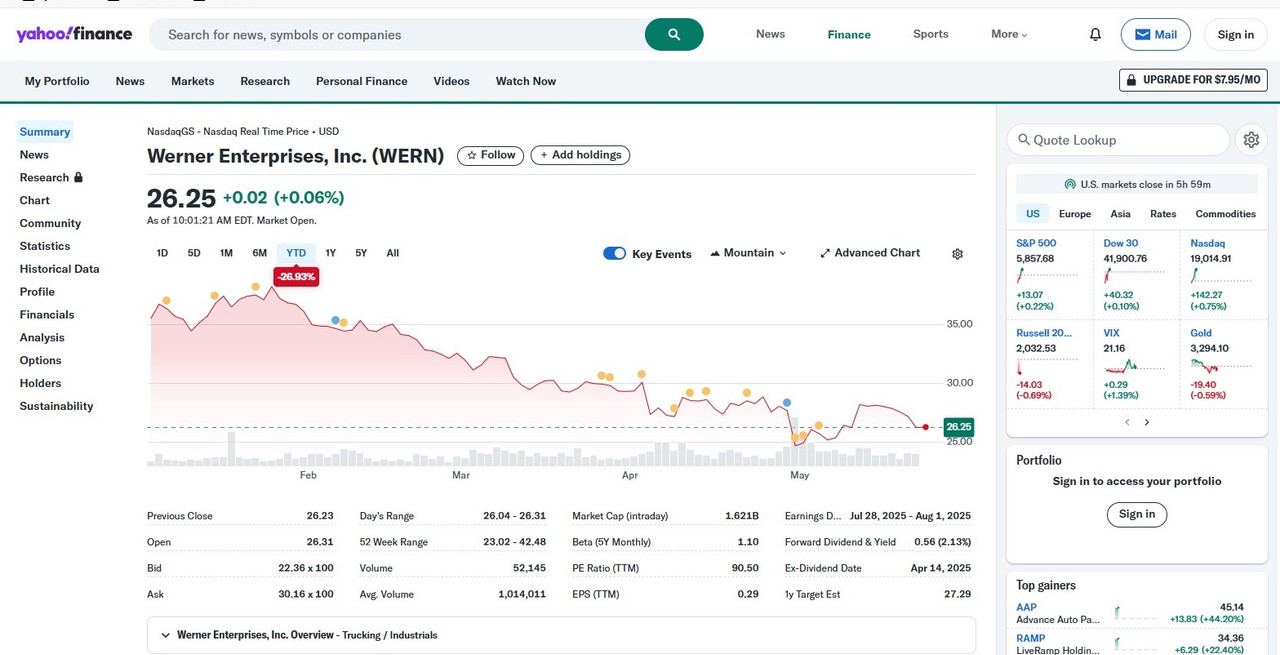Screen dimensions: 1280x655
Task: Open Holders in the left sidebar
Action: (40, 383)
